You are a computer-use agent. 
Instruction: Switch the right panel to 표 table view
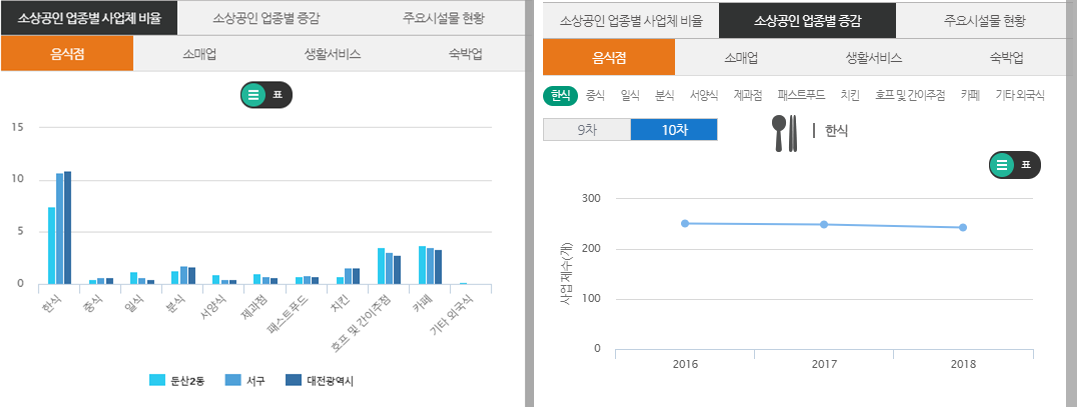tap(1026, 166)
